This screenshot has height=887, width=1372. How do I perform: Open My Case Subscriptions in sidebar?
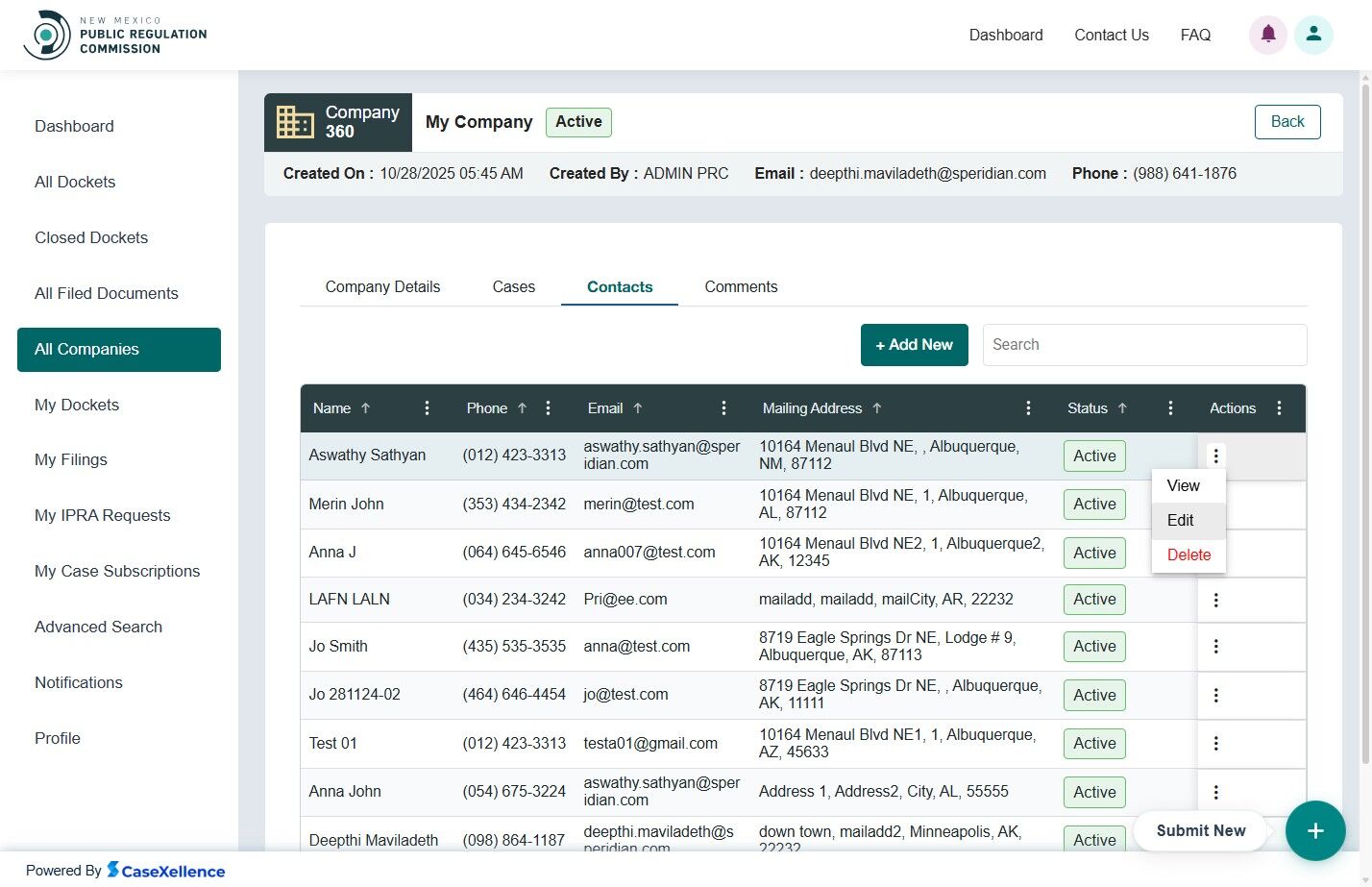[119, 572]
